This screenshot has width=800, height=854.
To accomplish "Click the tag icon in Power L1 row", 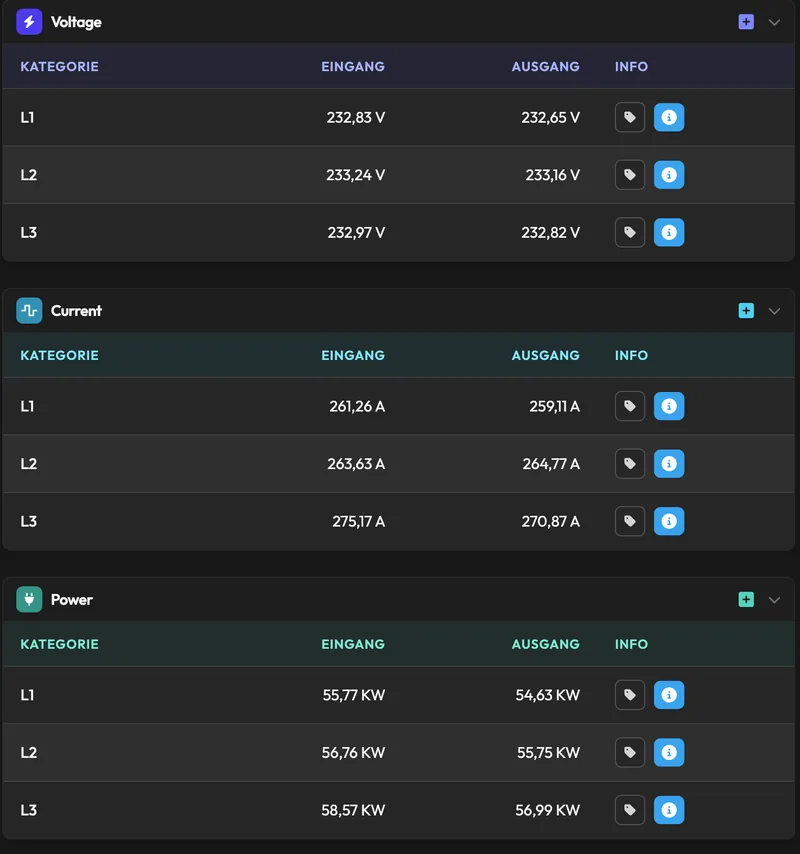I will pyautogui.click(x=630, y=694).
